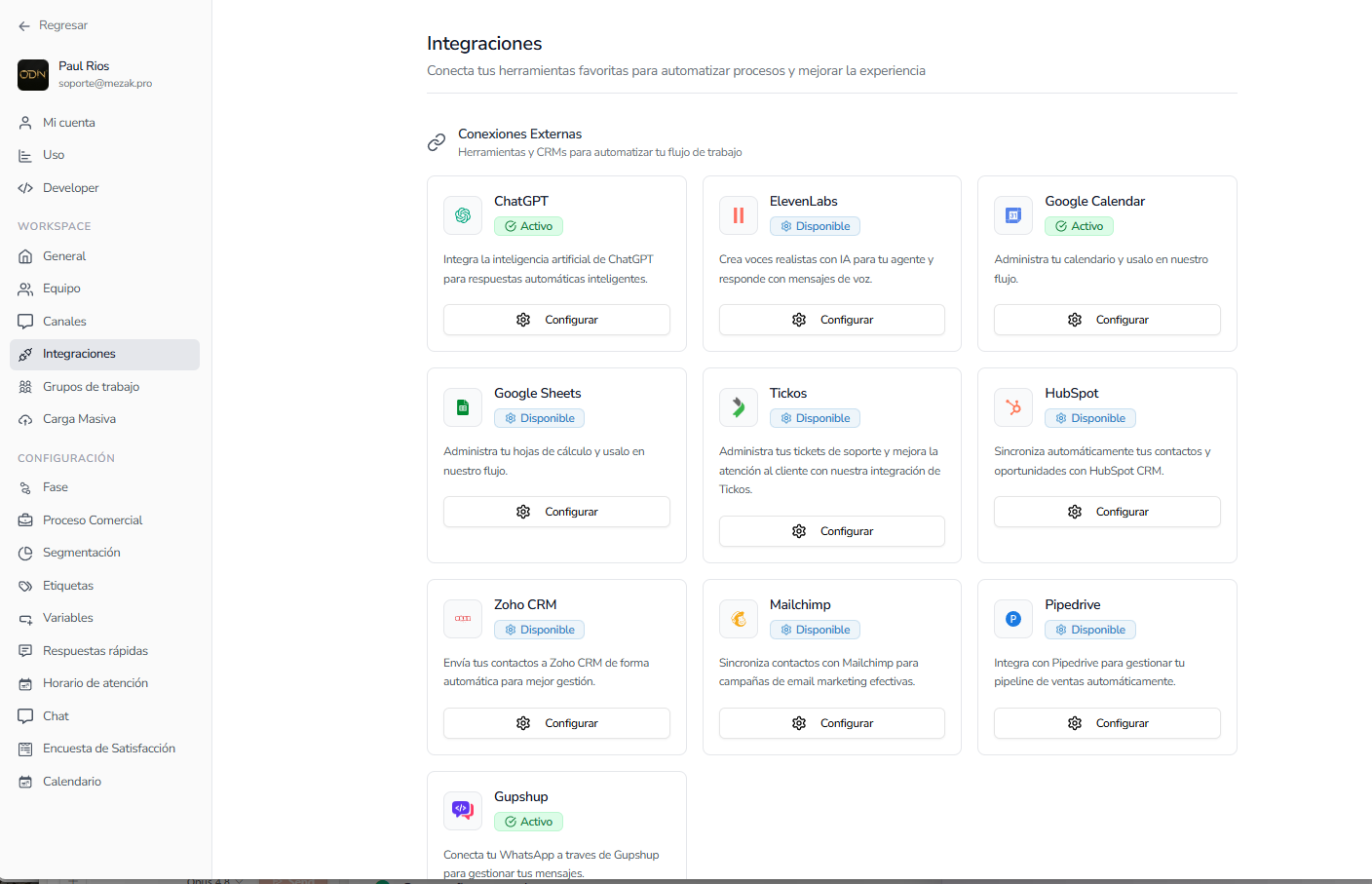Click the Integraciones plug icon

[25, 354]
